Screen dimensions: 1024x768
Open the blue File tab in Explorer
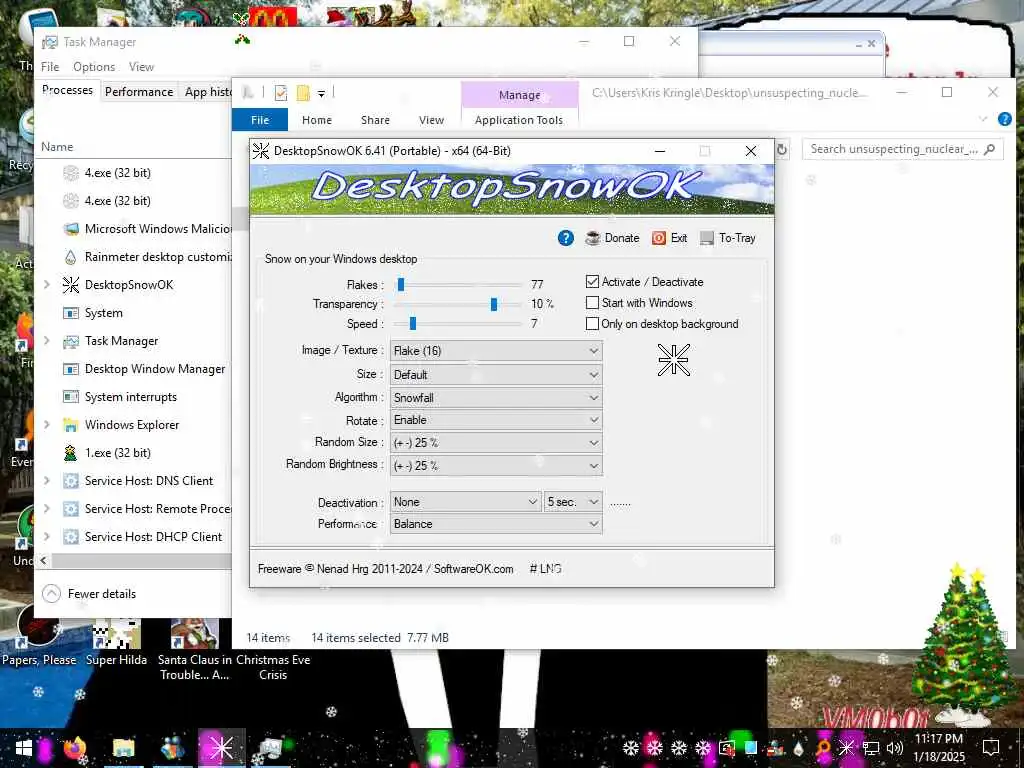coord(260,120)
